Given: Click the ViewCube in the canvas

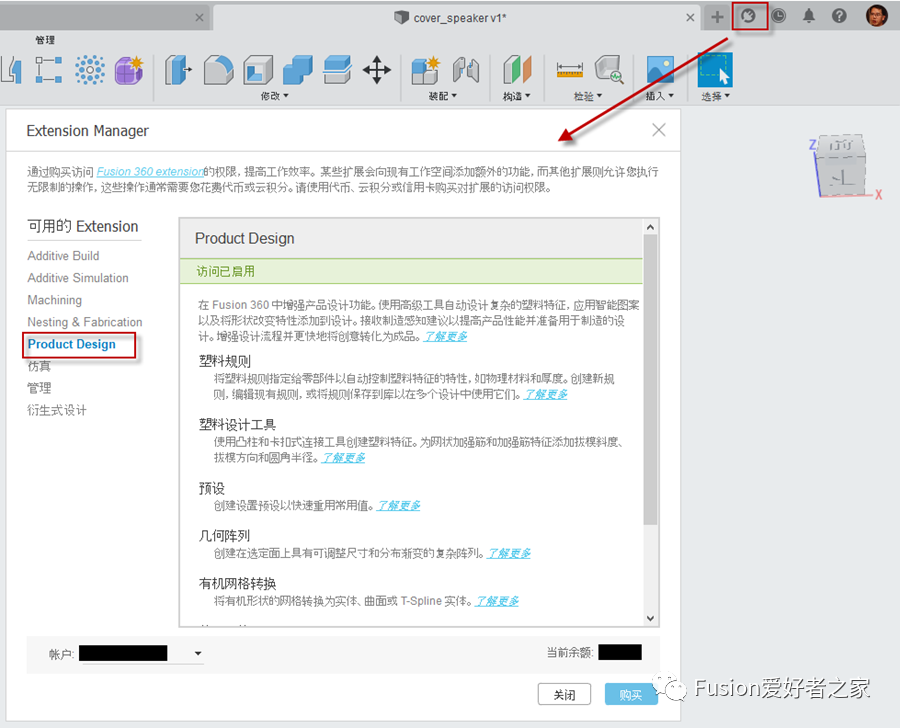Looking at the screenshot, I should pos(841,166).
